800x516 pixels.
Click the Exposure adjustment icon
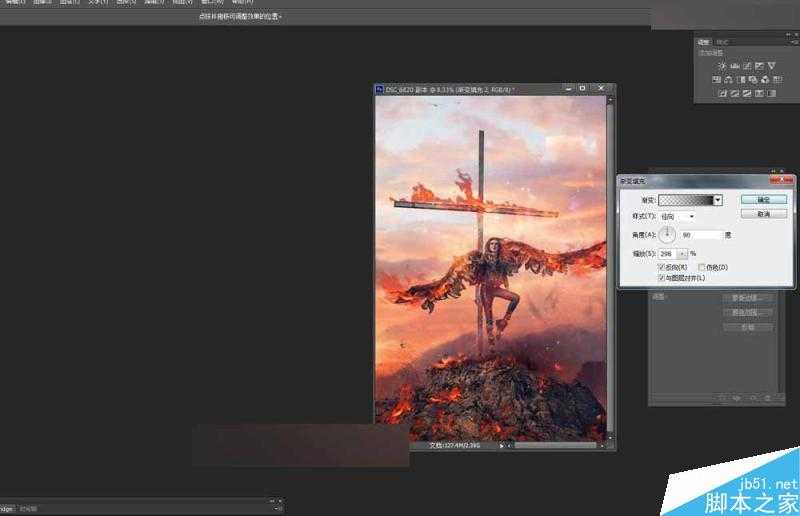pos(759,66)
